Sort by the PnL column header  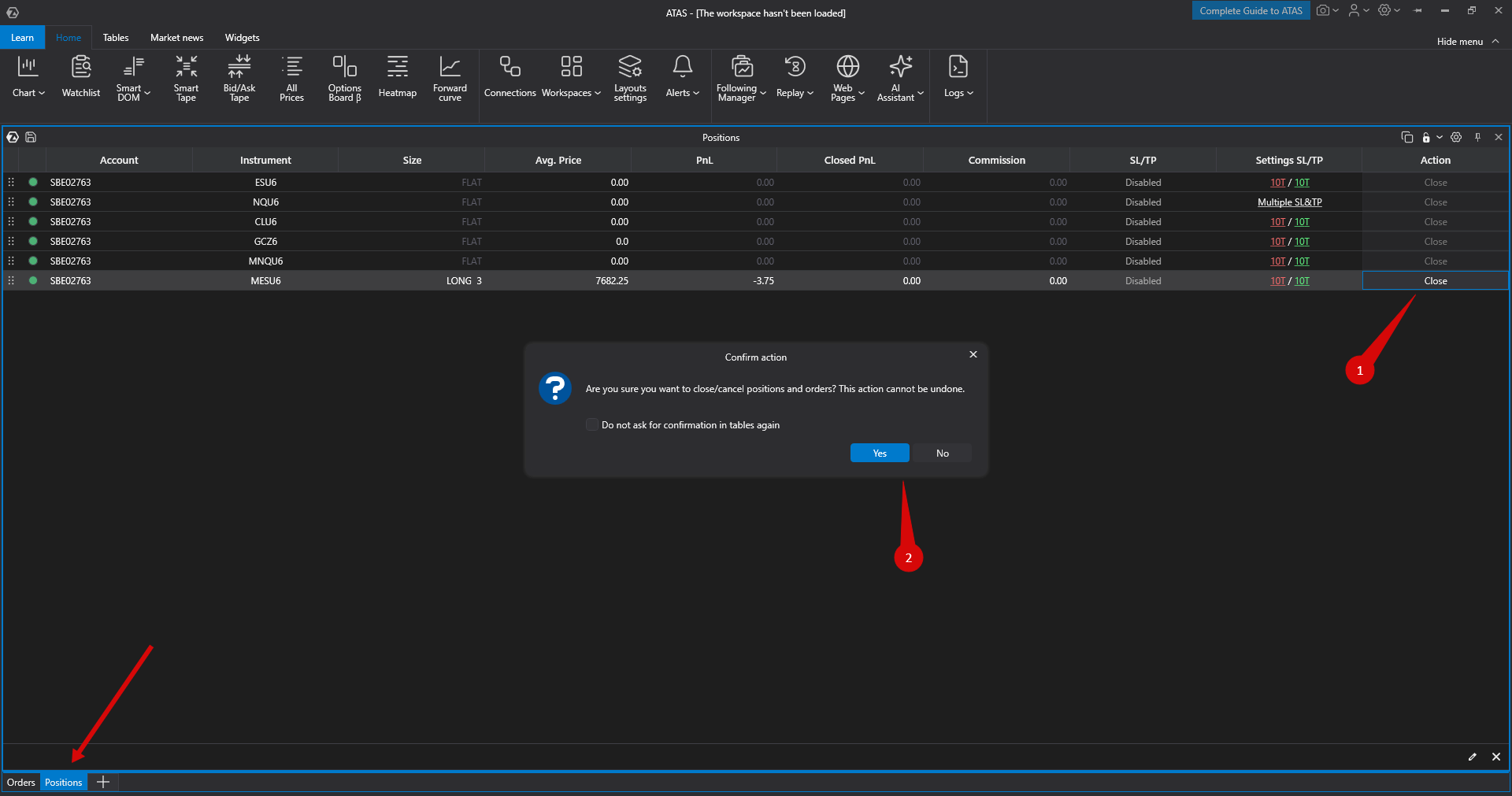tap(704, 160)
